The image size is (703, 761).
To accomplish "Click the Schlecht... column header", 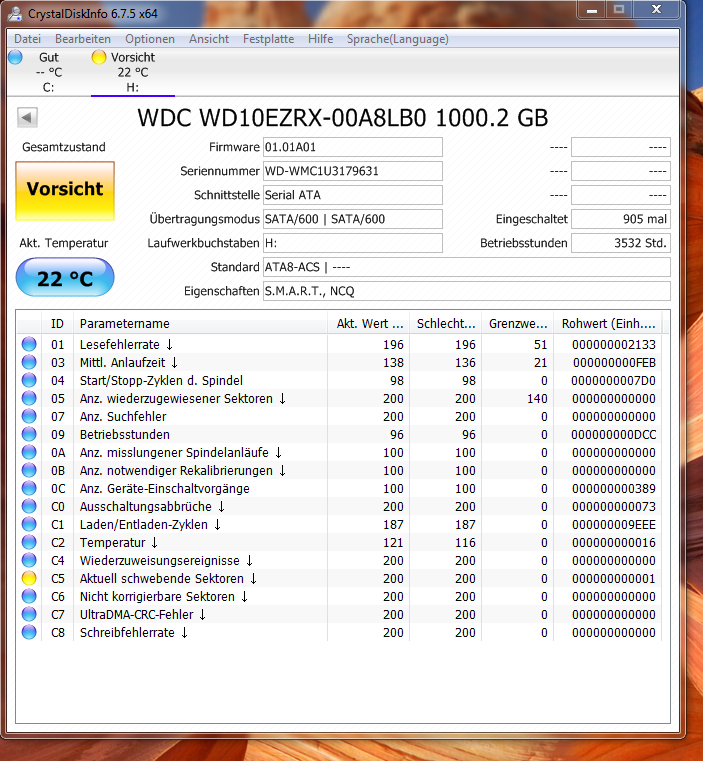I will pyautogui.click(x=445, y=324).
